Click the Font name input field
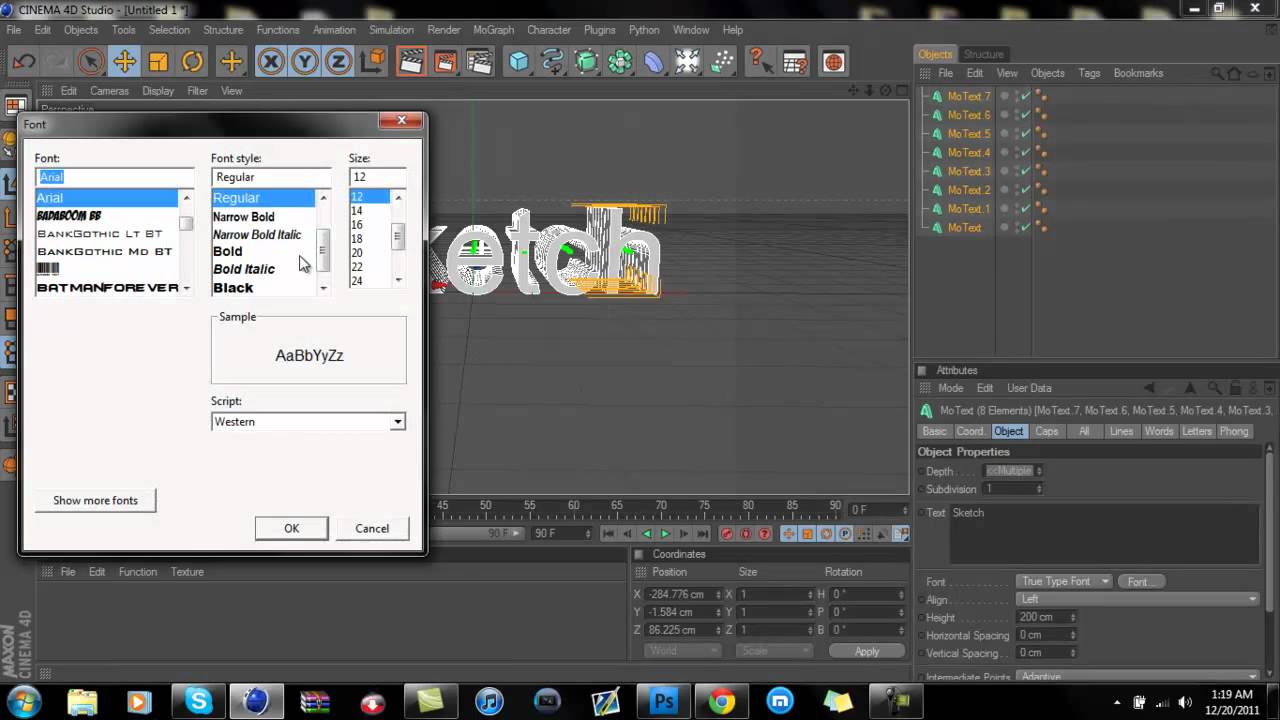The height and width of the screenshot is (720, 1280). click(114, 177)
